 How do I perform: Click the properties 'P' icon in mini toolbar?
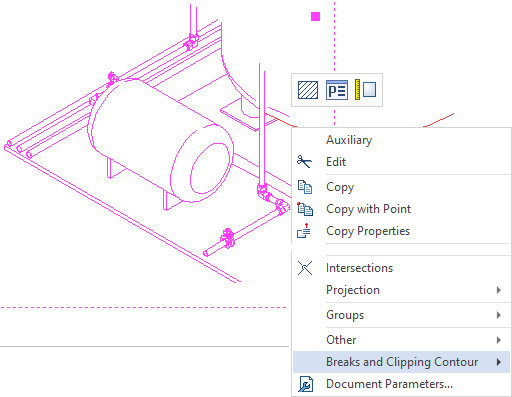coord(337,90)
